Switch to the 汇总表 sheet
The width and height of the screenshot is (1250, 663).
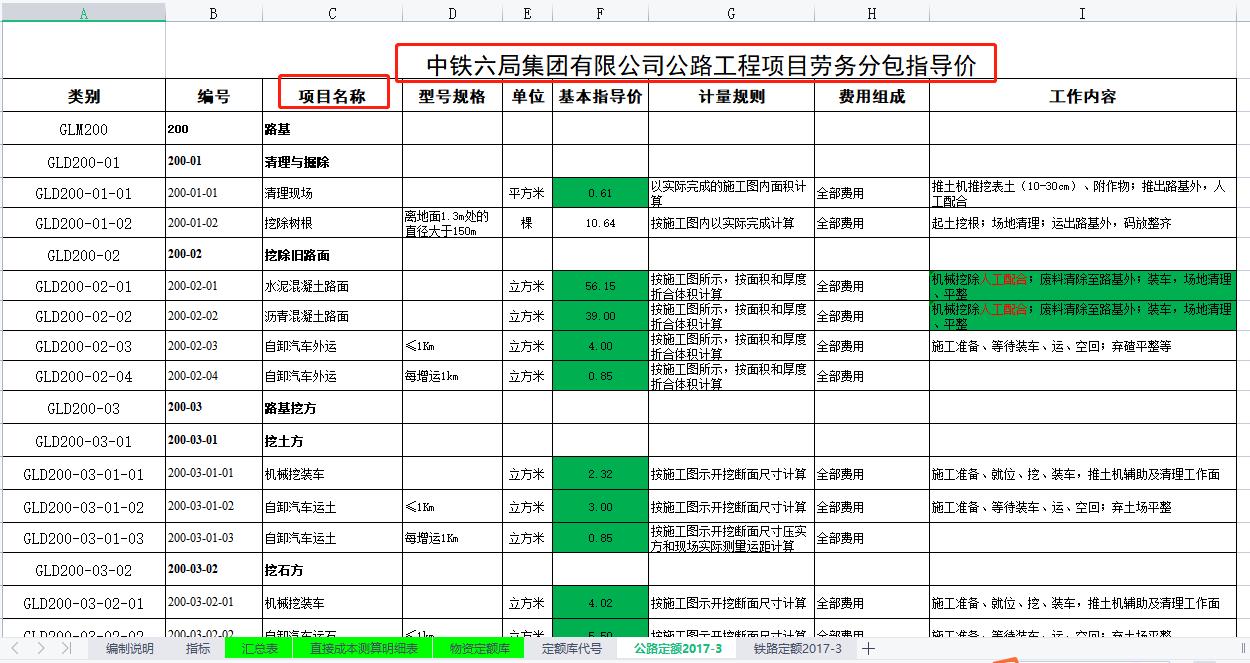258,648
